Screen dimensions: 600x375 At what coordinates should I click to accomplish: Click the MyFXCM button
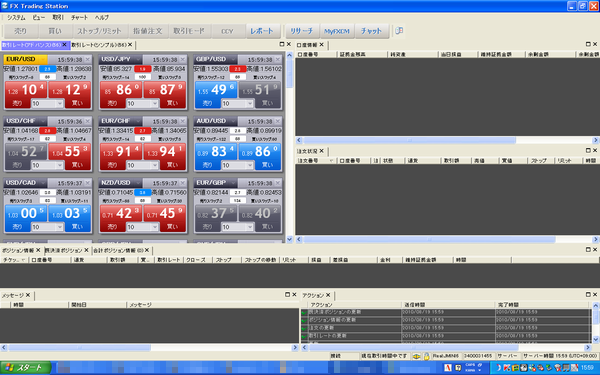coord(337,31)
